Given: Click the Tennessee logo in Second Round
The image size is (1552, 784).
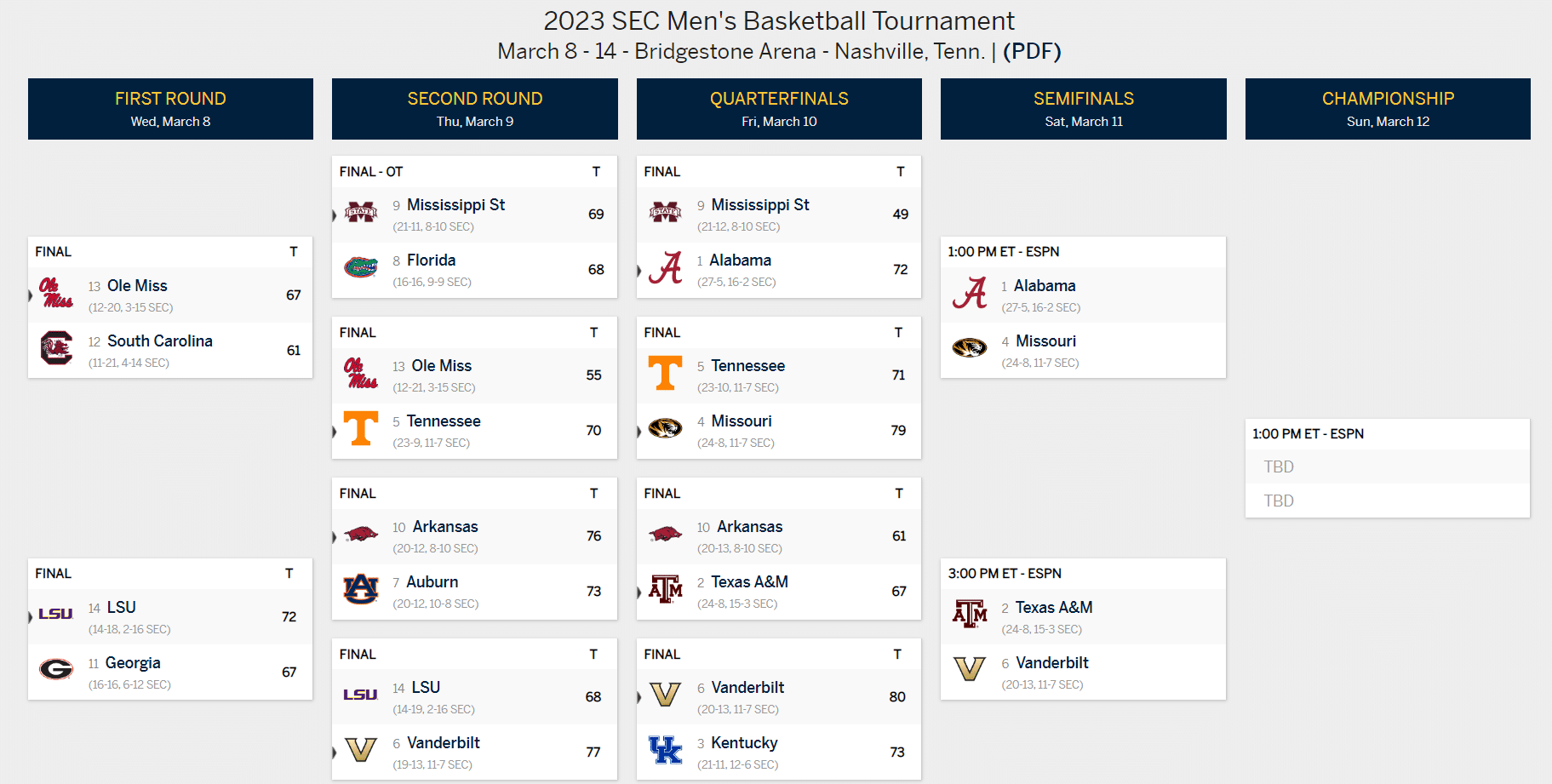Looking at the screenshot, I should coord(361,428).
